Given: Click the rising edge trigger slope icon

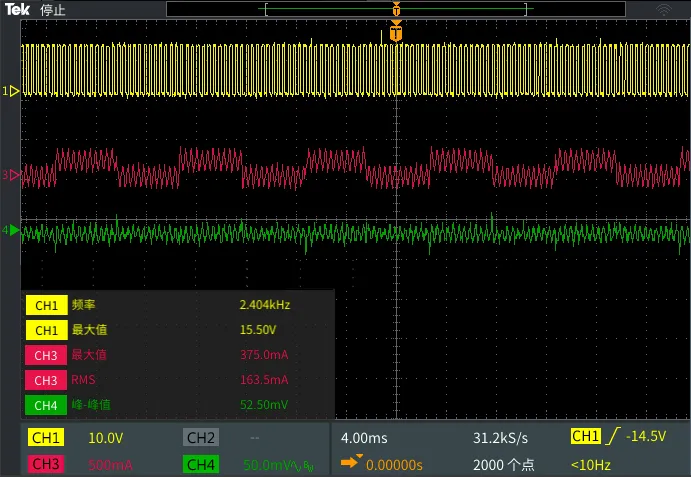Looking at the screenshot, I should (613, 436).
